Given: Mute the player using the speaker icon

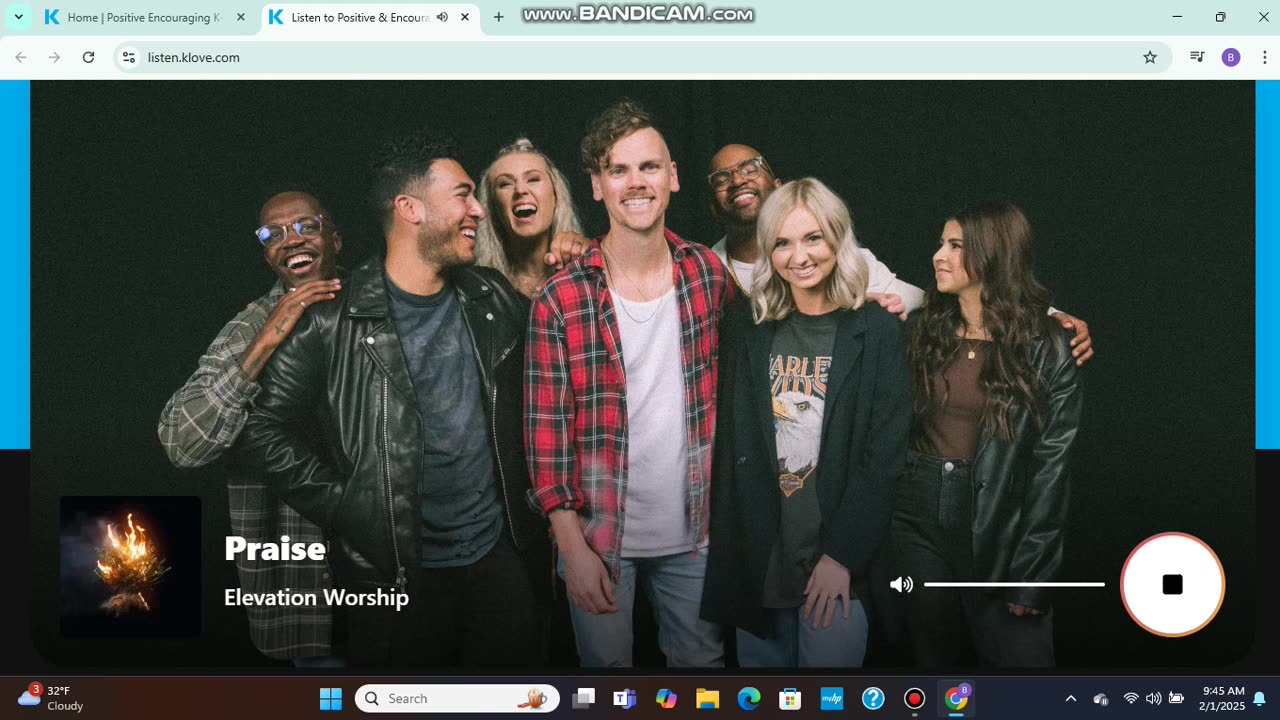Looking at the screenshot, I should pos(901,585).
